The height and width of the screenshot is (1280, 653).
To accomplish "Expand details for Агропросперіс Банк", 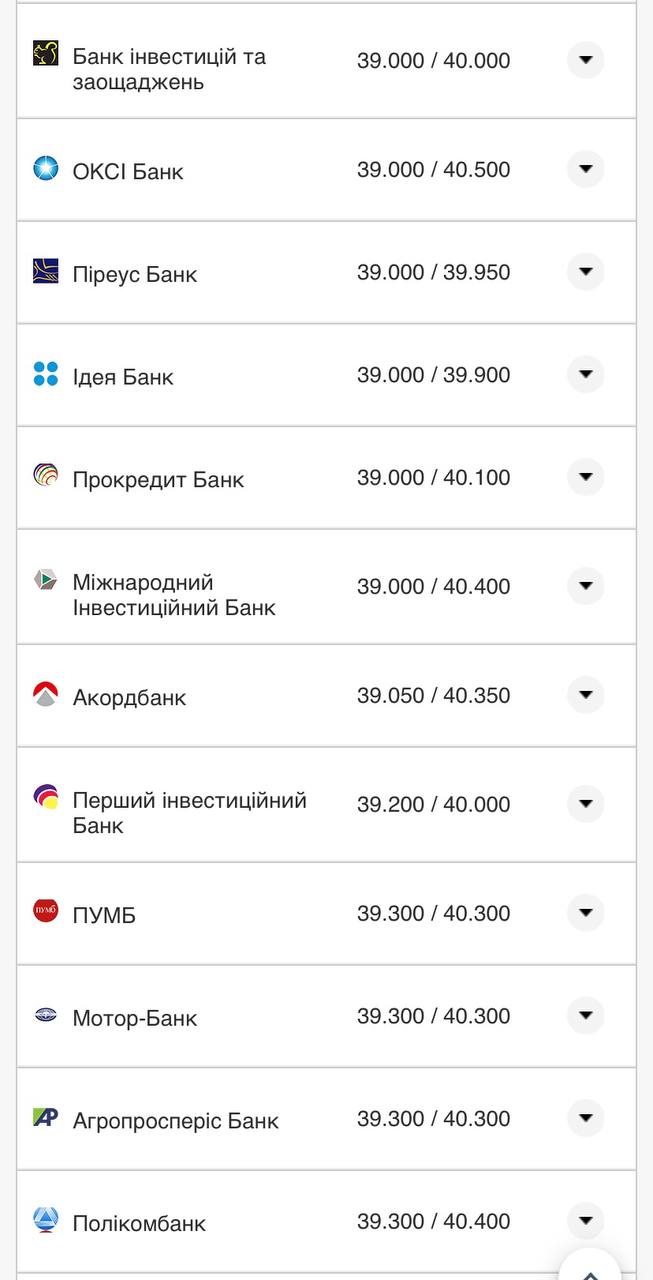I will (585, 1119).
